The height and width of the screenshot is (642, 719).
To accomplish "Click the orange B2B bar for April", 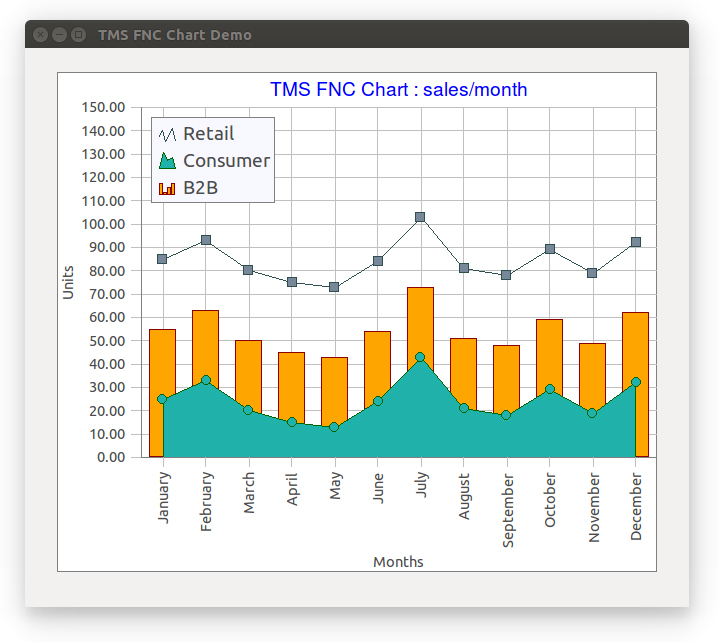I will (x=291, y=386).
